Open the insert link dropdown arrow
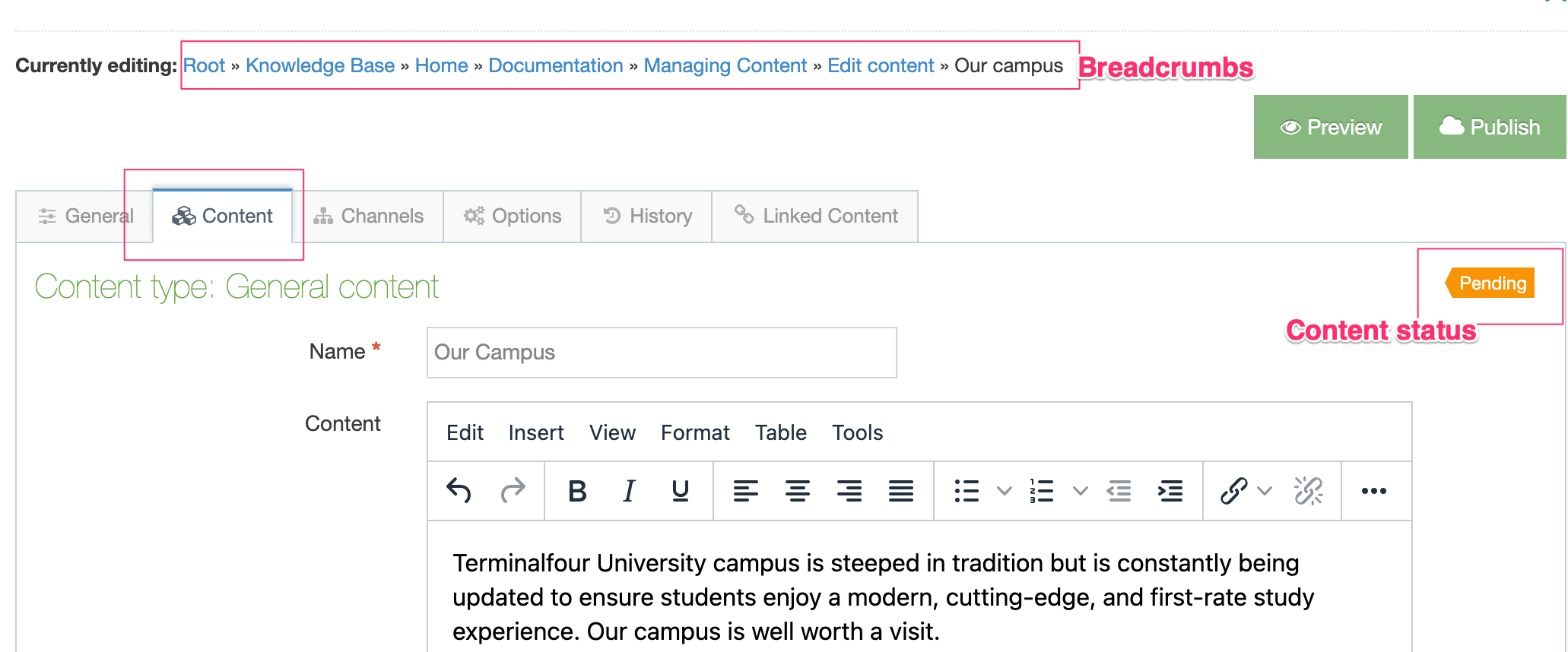This screenshot has height=652, width=1568. click(x=1265, y=491)
